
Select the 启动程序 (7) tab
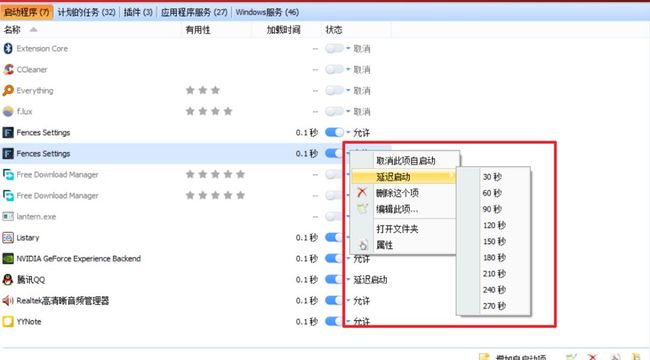(27, 12)
